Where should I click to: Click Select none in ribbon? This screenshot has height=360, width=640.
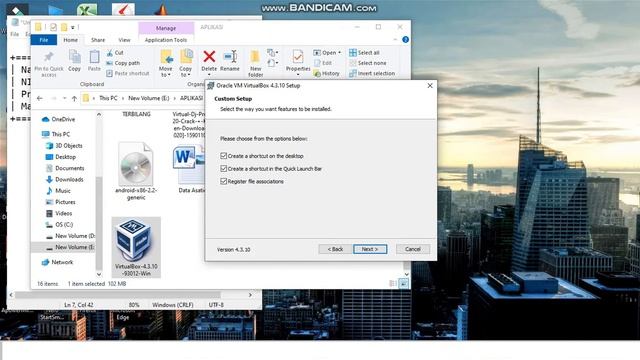tap(367, 63)
